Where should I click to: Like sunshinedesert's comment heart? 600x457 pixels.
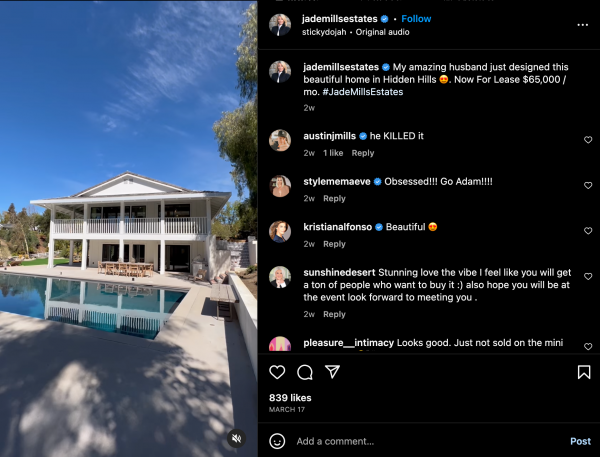click(x=588, y=276)
